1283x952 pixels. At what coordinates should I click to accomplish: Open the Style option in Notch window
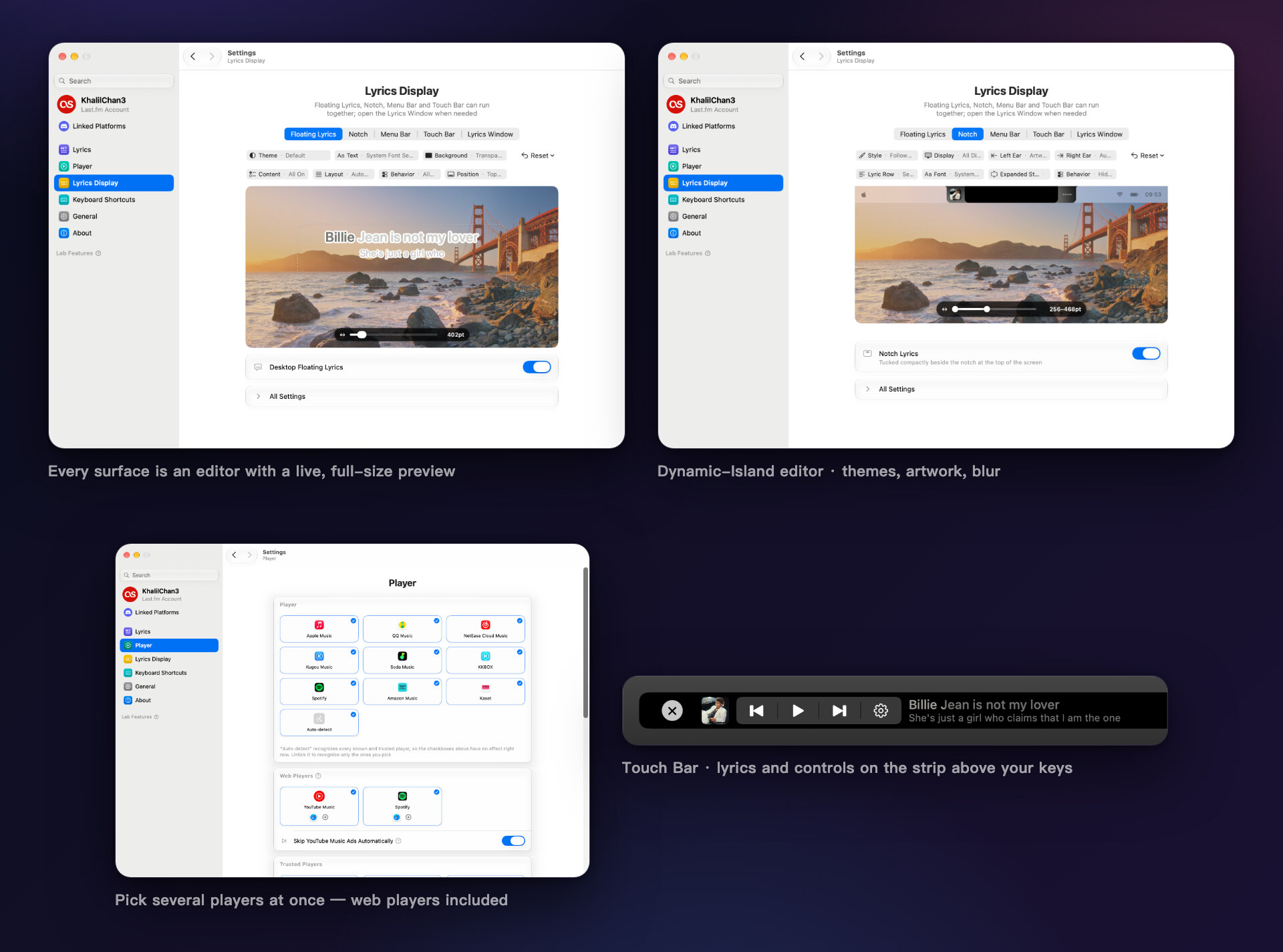(887, 156)
